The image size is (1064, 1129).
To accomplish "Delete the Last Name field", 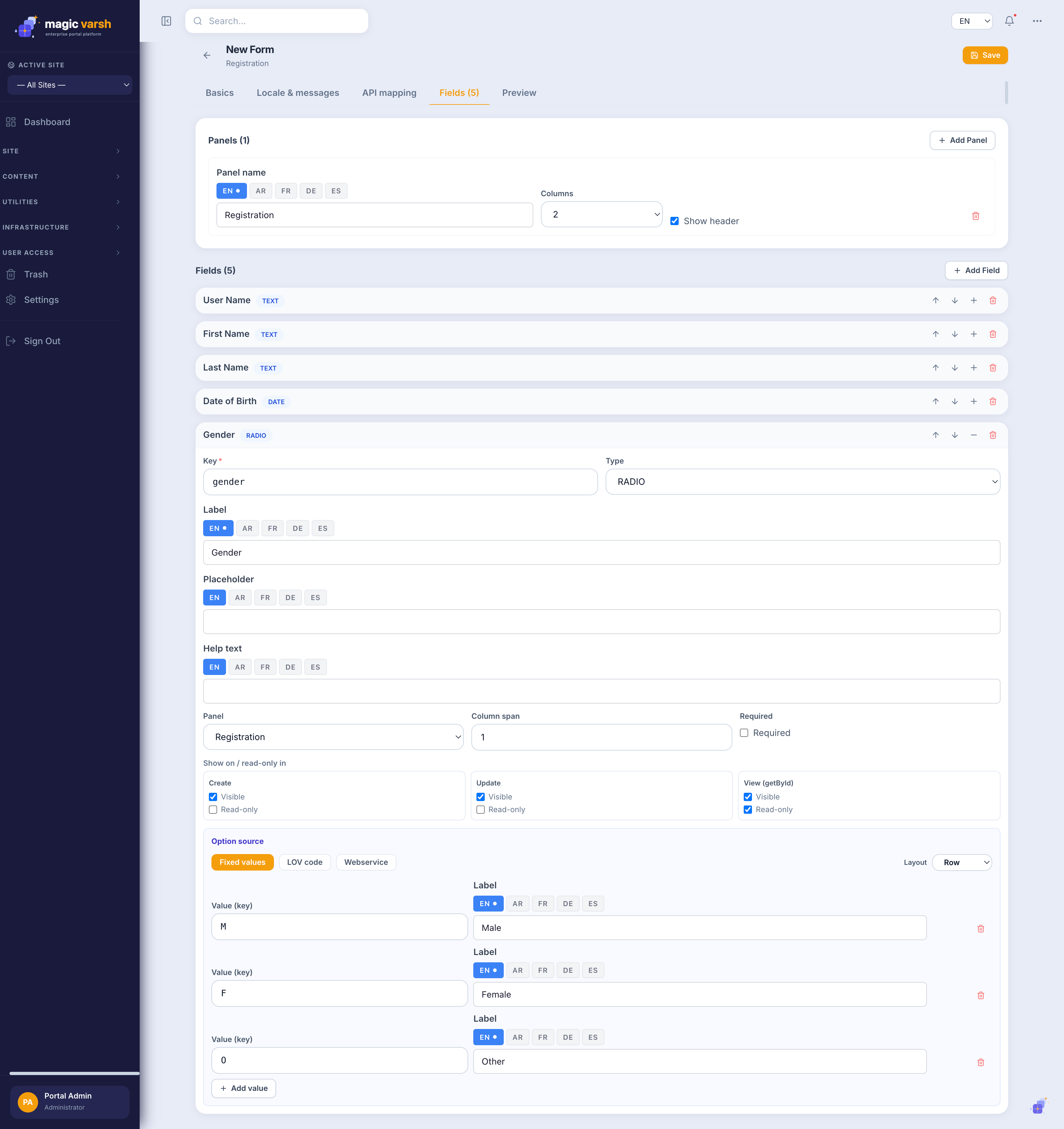I will 993,367.
